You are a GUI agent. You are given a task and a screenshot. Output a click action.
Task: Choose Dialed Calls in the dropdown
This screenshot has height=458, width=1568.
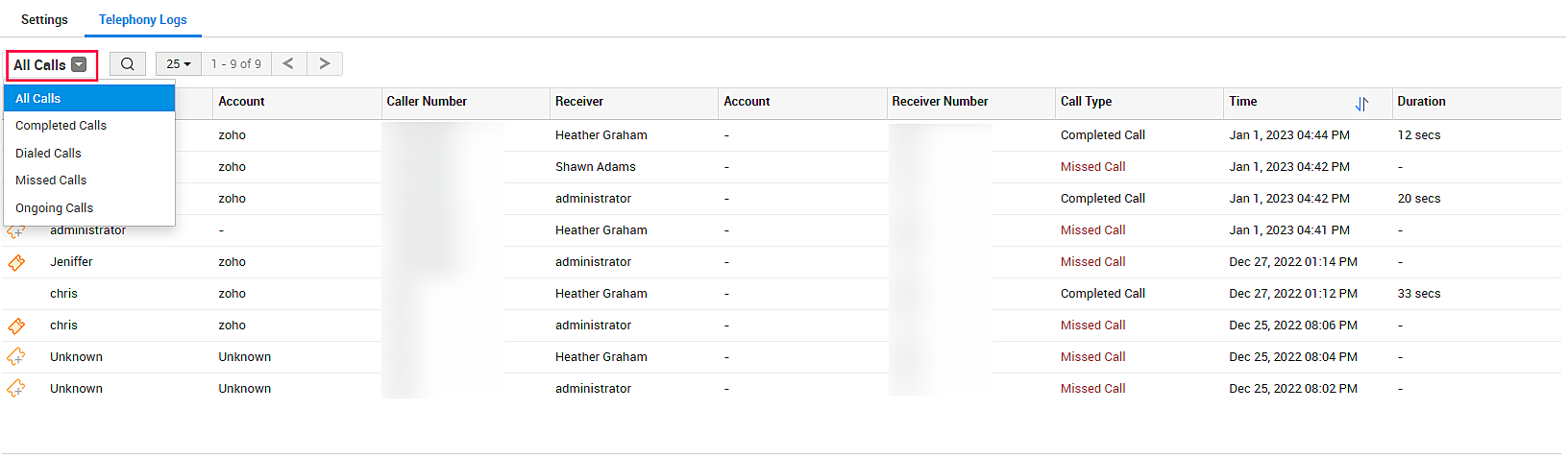(x=48, y=154)
